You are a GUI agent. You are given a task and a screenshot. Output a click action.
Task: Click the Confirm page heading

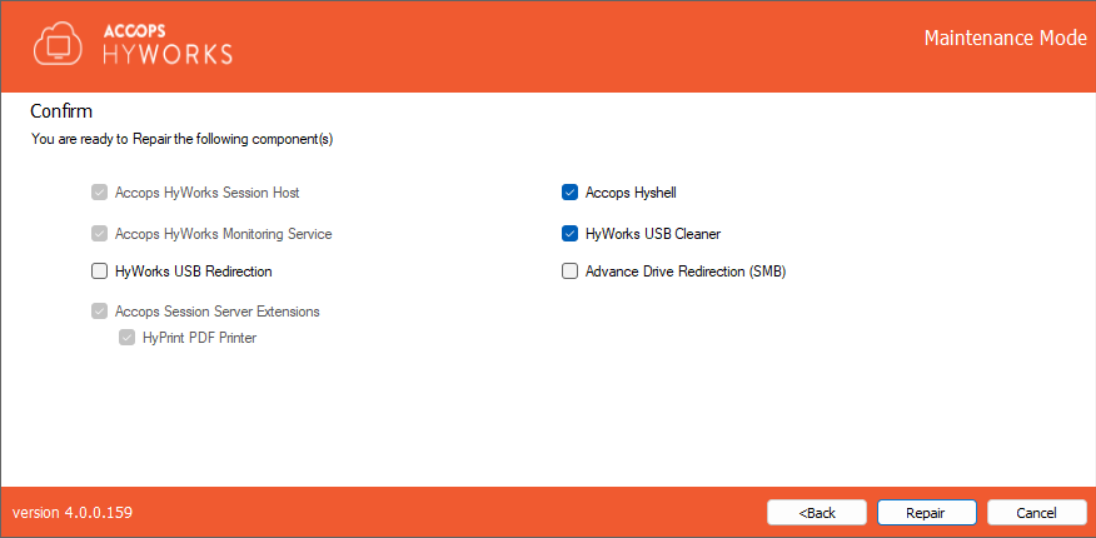(x=61, y=110)
